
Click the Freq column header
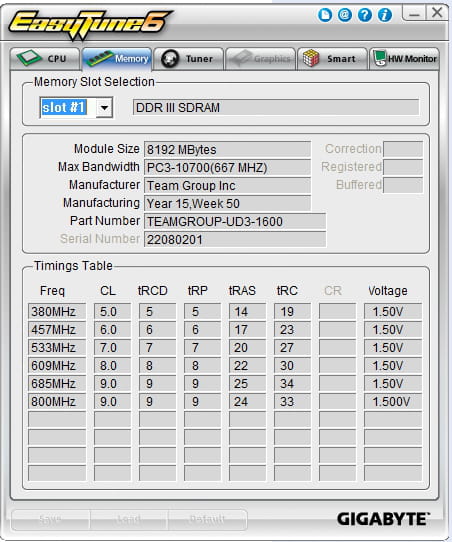[52, 290]
